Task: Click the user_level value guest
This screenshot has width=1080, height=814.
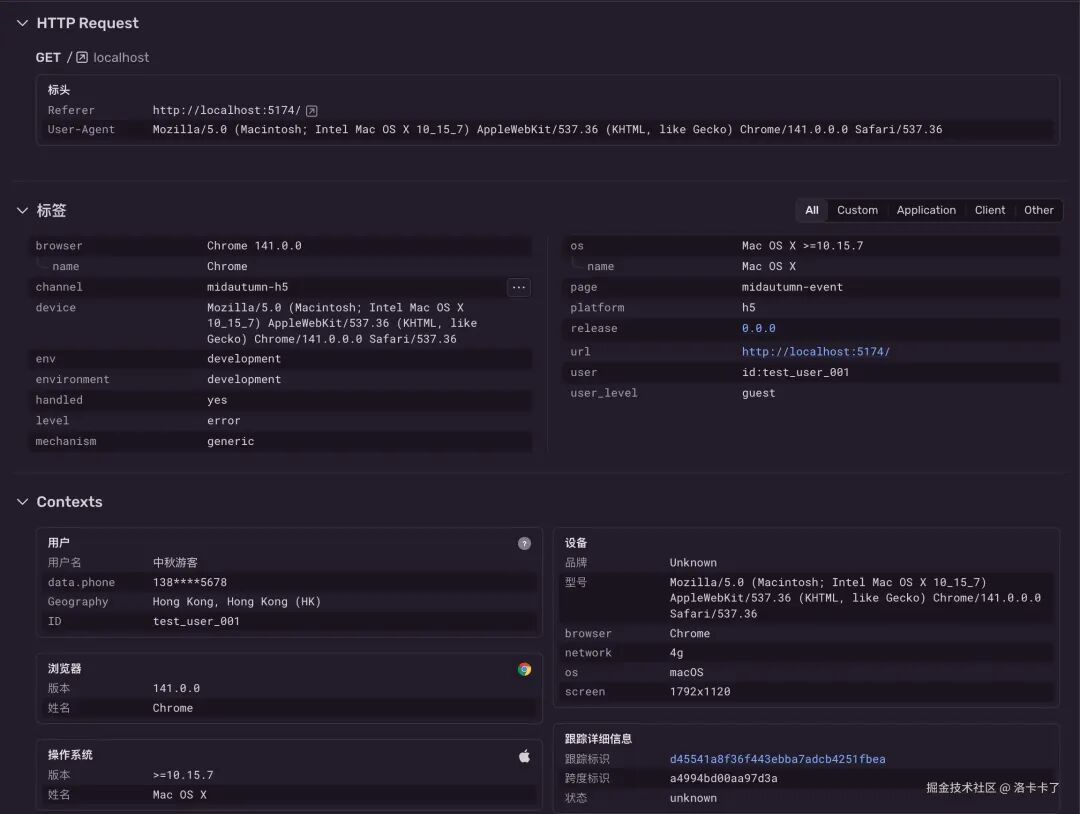Action: [x=758, y=393]
